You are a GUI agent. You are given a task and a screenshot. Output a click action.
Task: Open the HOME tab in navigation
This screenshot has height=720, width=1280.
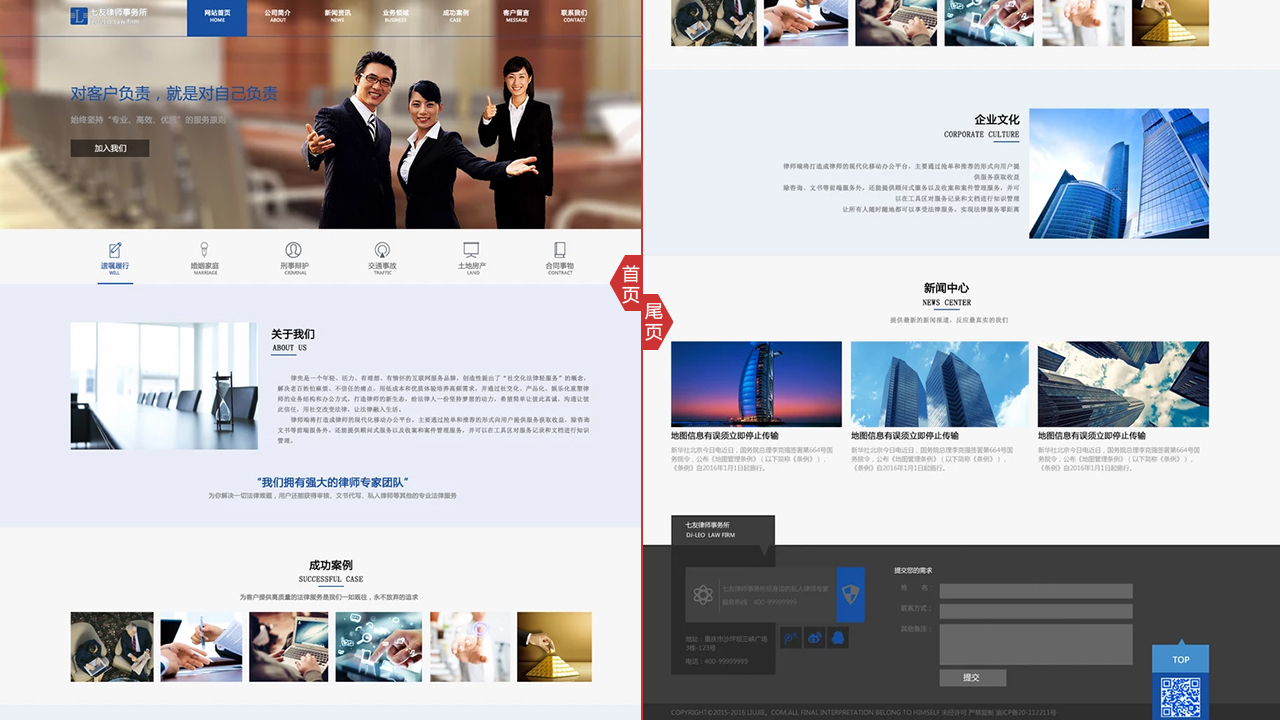[217, 17]
